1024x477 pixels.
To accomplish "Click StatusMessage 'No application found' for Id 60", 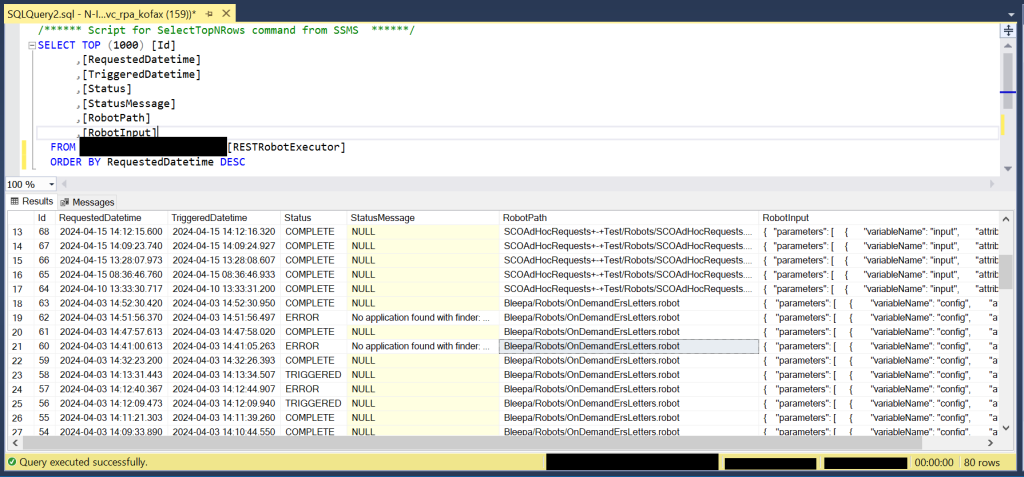I will [x=423, y=346].
